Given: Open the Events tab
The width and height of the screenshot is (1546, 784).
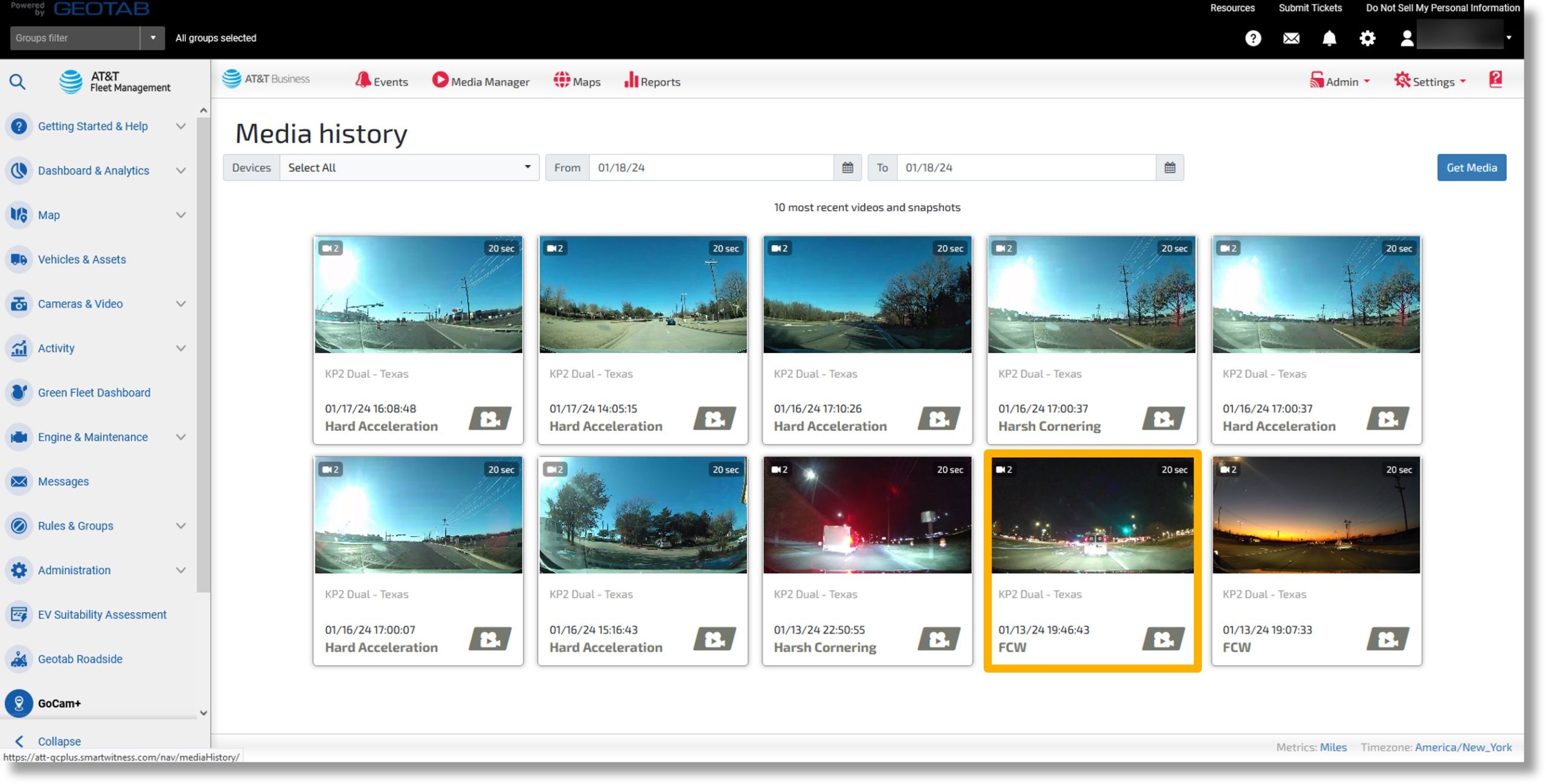Looking at the screenshot, I should coord(382,81).
